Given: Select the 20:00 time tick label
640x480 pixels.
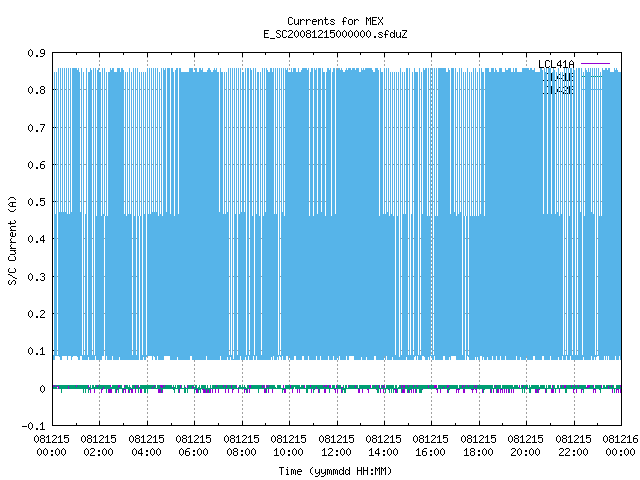Looking at the screenshot, I should coord(525,446).
